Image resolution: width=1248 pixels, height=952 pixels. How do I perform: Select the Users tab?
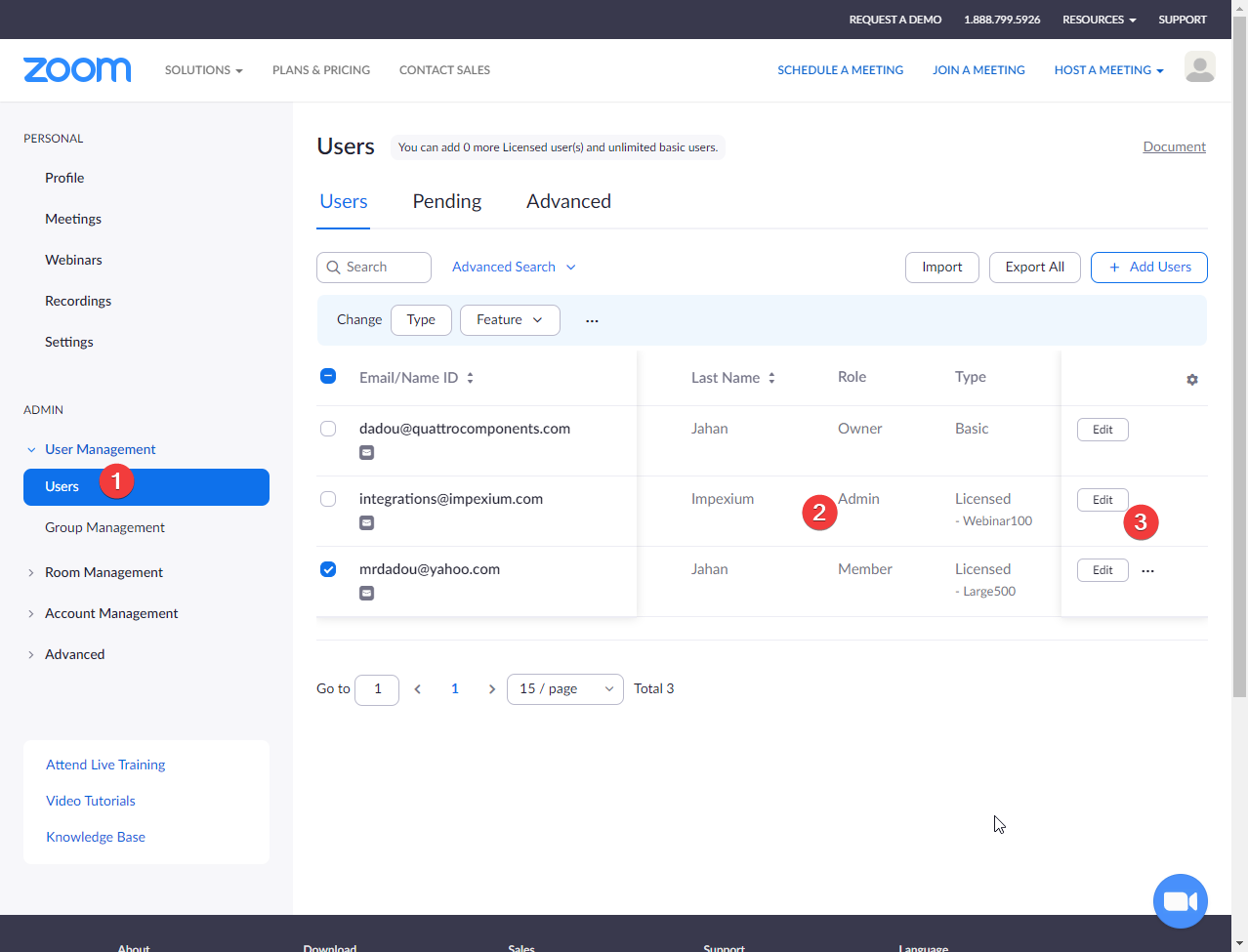[344, 201]
